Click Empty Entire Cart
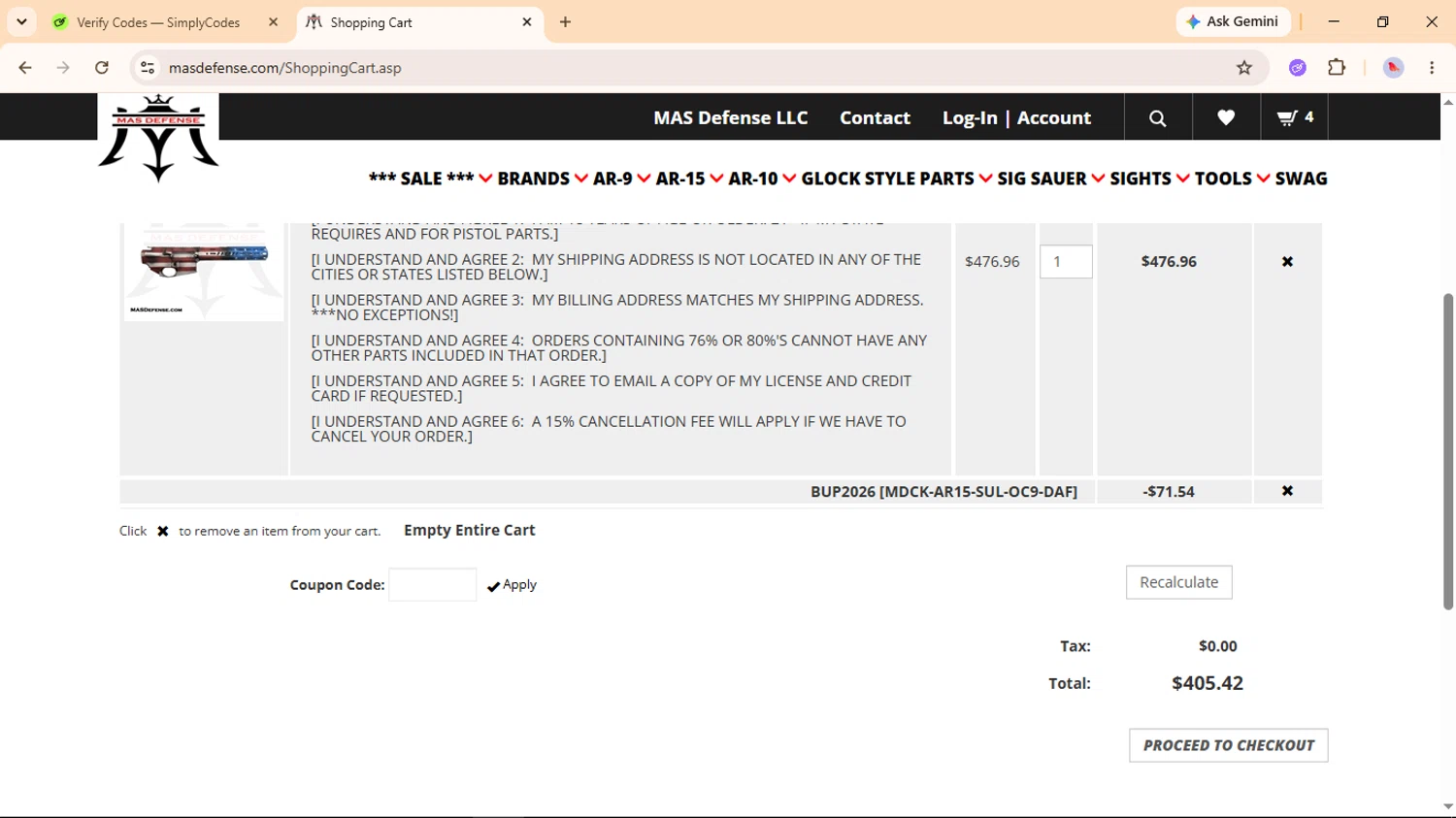The height and width of the screenshot is (818, 1456). coord(470,530)
